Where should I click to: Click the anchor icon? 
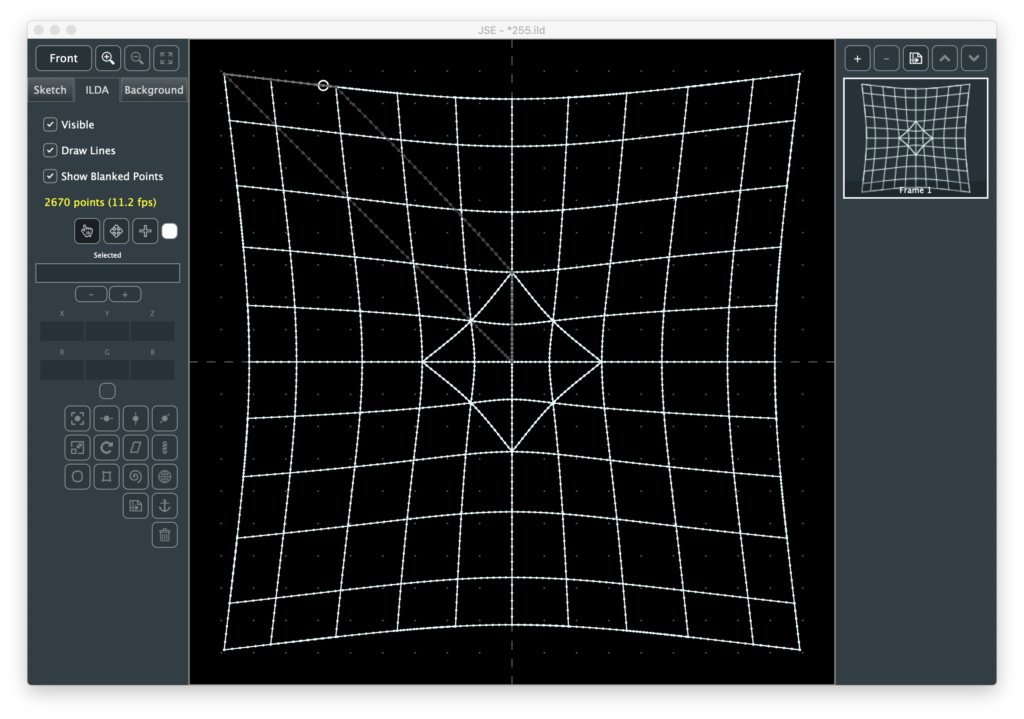click(165, 506)
